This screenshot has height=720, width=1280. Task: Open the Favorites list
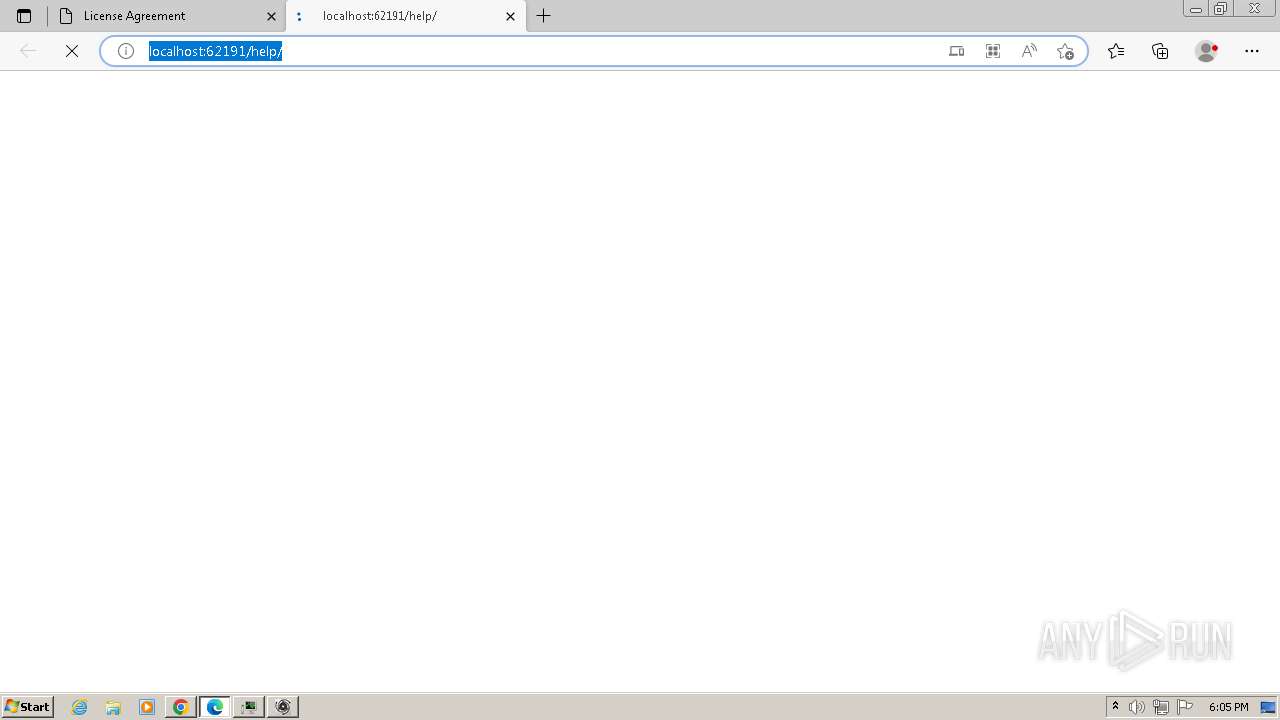[1116, 51]
